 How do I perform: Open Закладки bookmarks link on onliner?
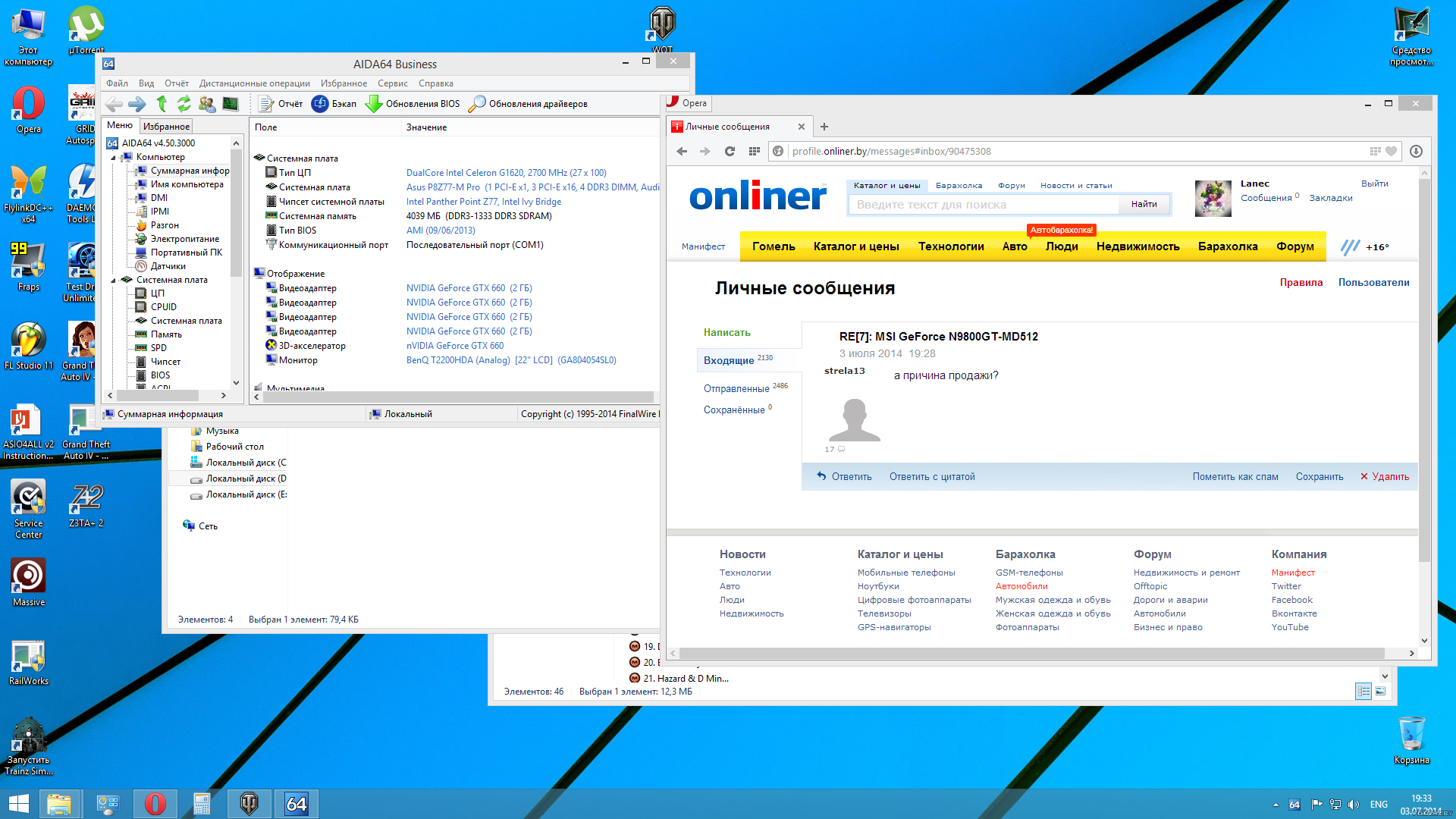click(1331, 198)
